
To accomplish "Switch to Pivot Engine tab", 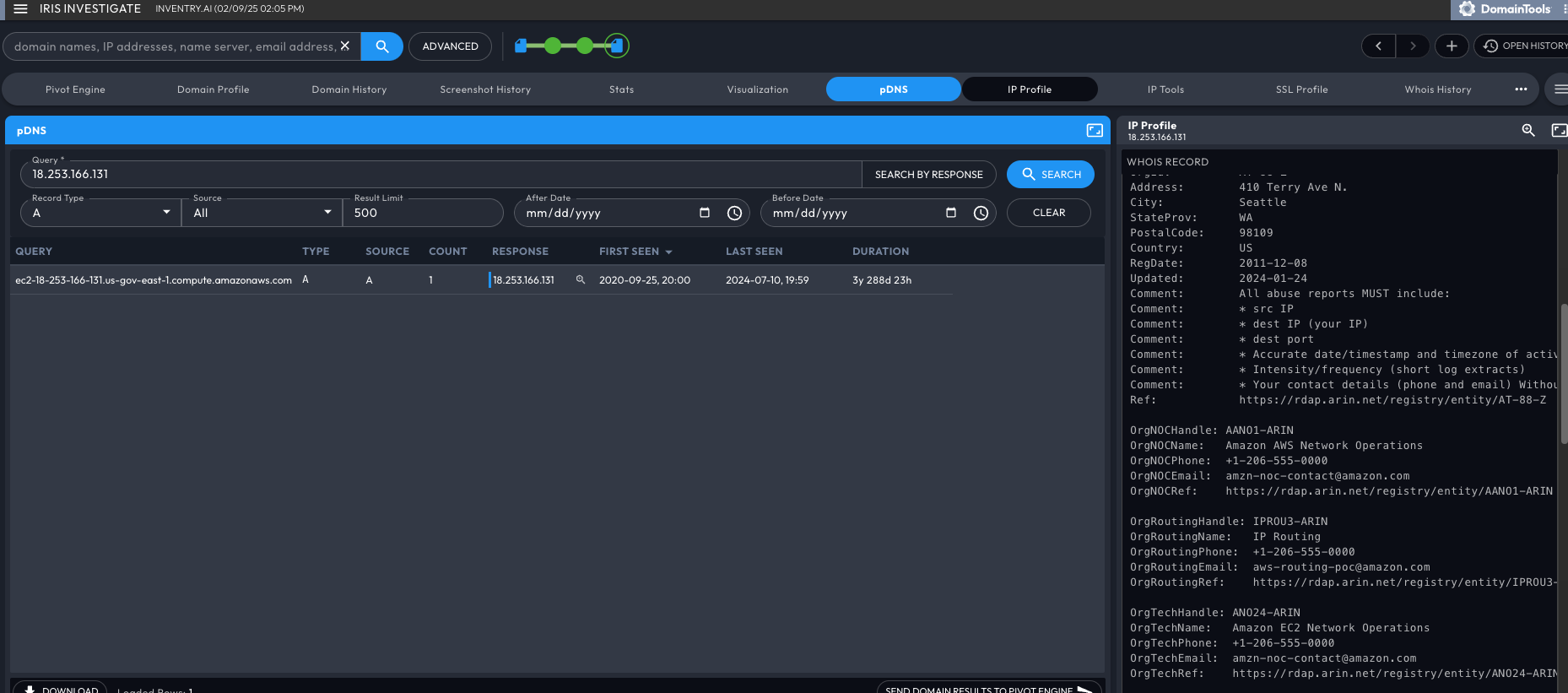I will point(75,89).
